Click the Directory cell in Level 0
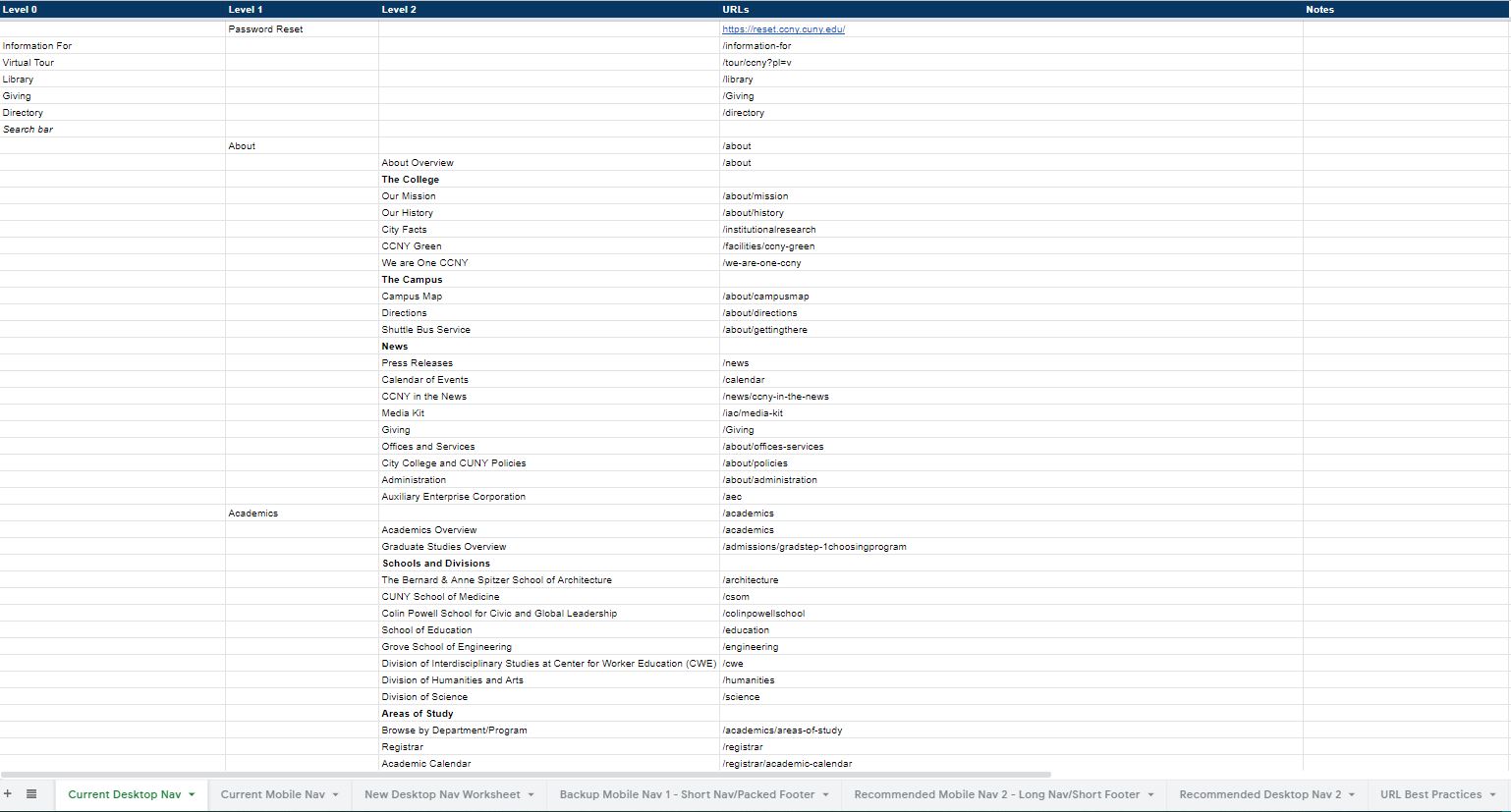The height and width of the screenshot is (812, 1511). pos(113,113)
